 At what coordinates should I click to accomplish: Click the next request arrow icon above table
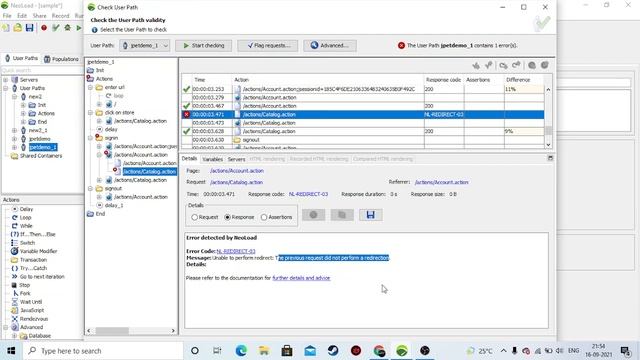pos(516,65)
